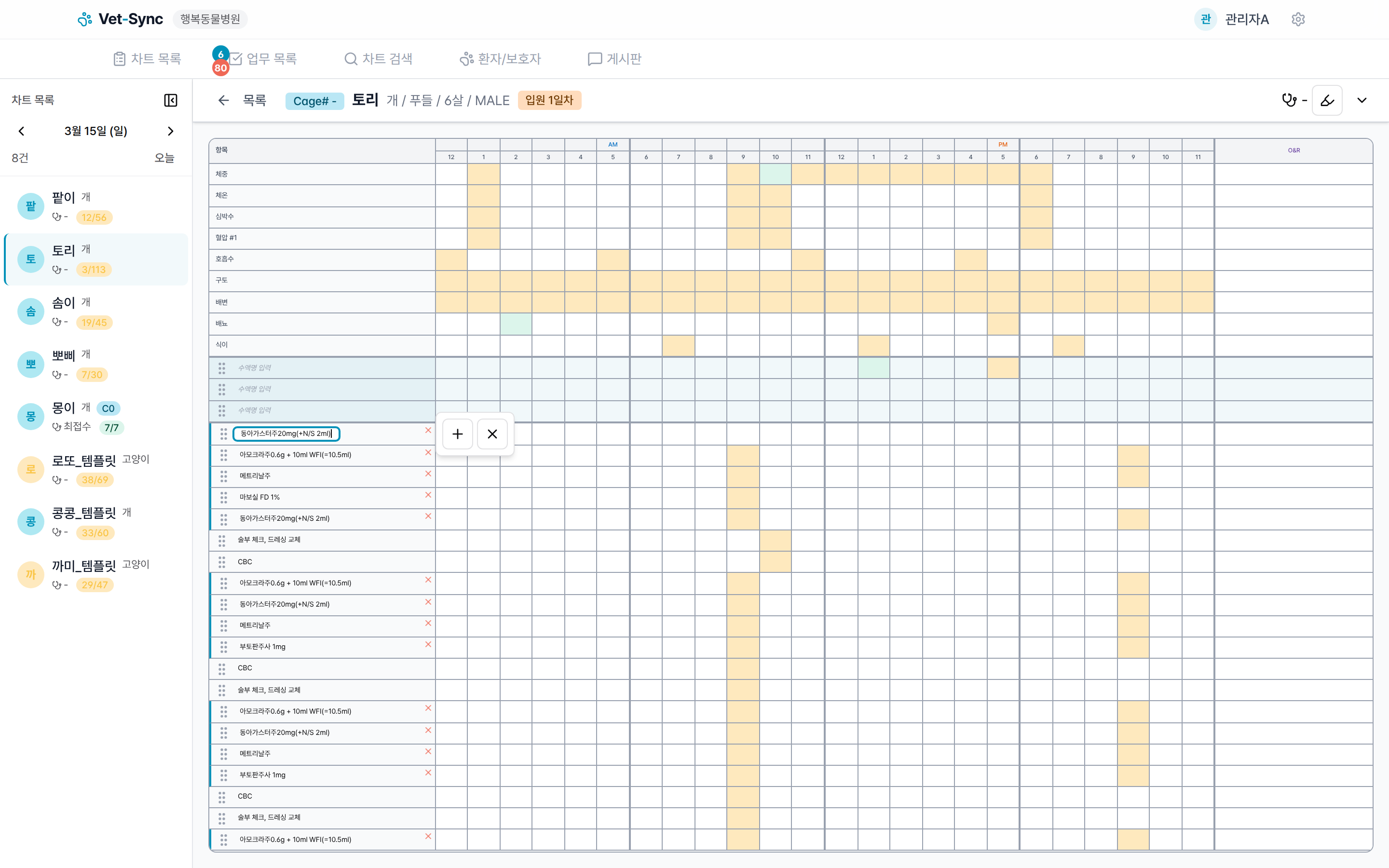Delete the 마보실 FD 1% order row
The image size is (1389, 868).
428,495
